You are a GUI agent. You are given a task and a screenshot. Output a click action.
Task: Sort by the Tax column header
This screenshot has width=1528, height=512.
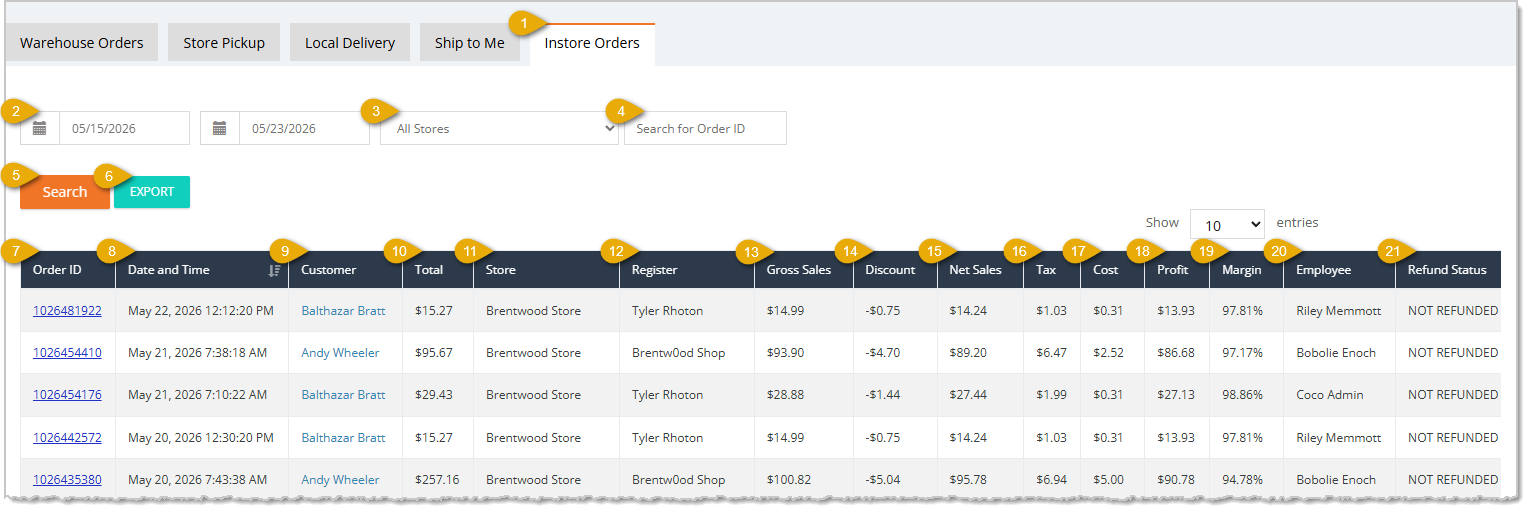point(1052,270)
